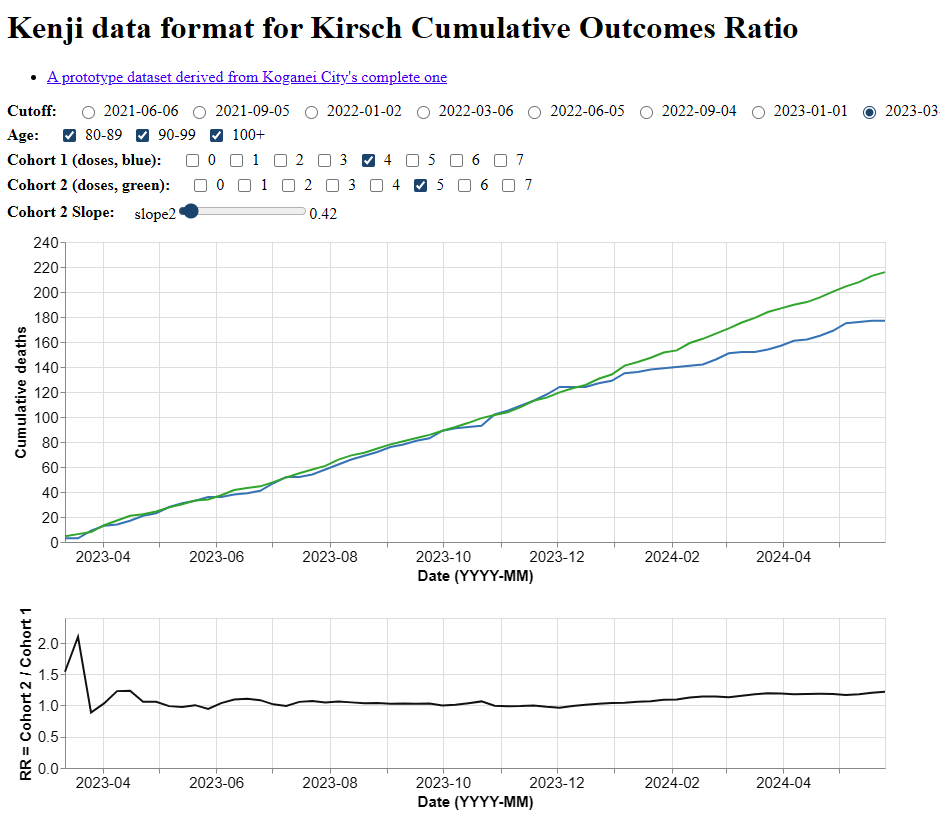Select cutoff 2022-06-05 radio button
Screen dimensions: 940x828
point(535,112)
